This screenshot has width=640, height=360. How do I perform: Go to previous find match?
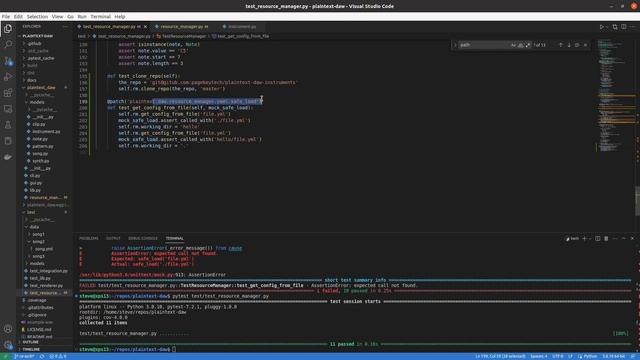560,45
